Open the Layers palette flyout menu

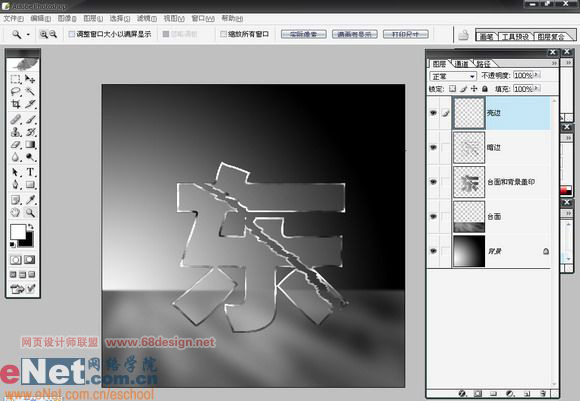[554, 64]
